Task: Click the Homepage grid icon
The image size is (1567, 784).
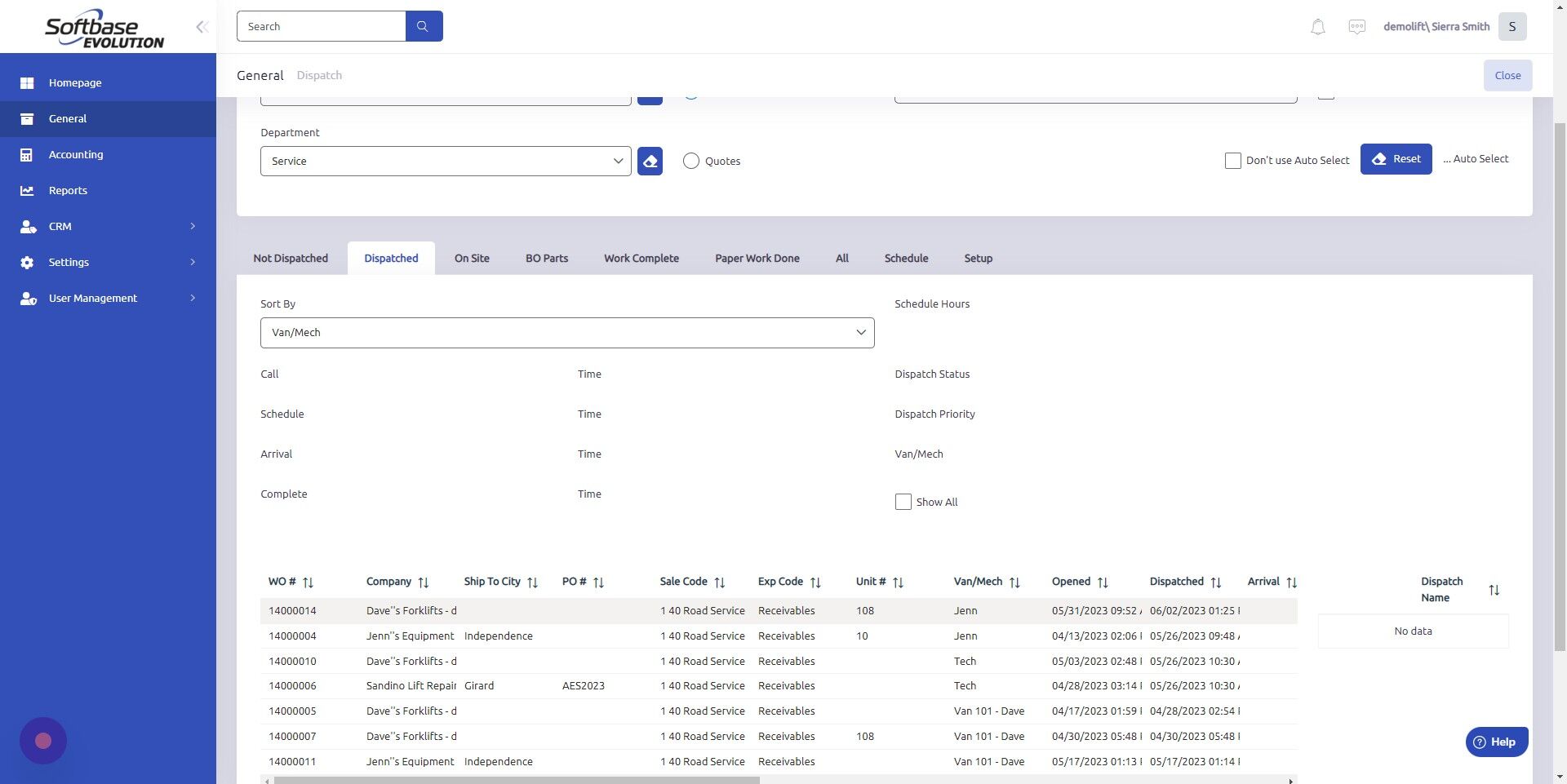Action: coord(27,82)
